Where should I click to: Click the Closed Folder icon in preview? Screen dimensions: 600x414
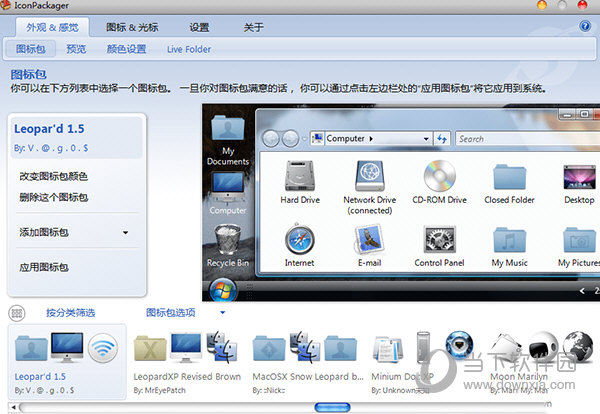(510, 177)
